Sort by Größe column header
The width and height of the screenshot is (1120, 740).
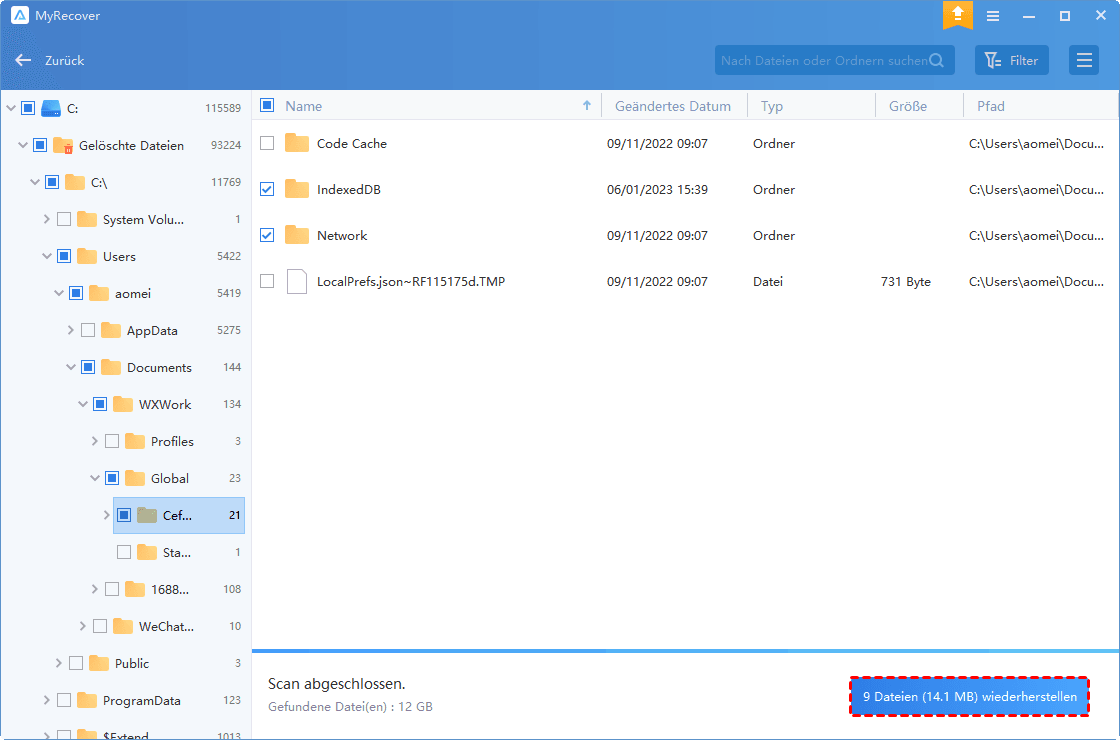point(907,106)
